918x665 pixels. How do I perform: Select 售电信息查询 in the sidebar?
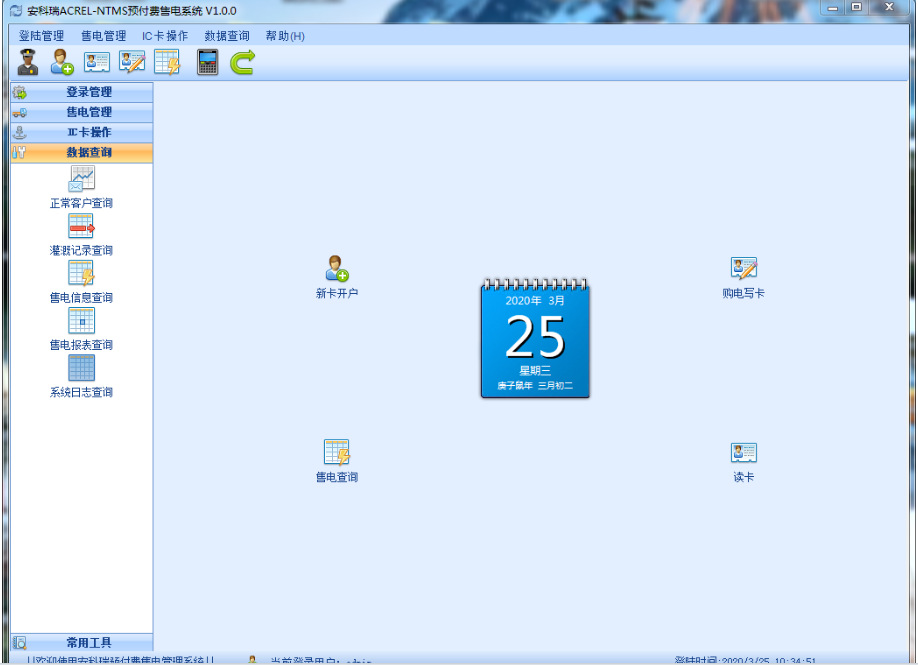[81, 282]
